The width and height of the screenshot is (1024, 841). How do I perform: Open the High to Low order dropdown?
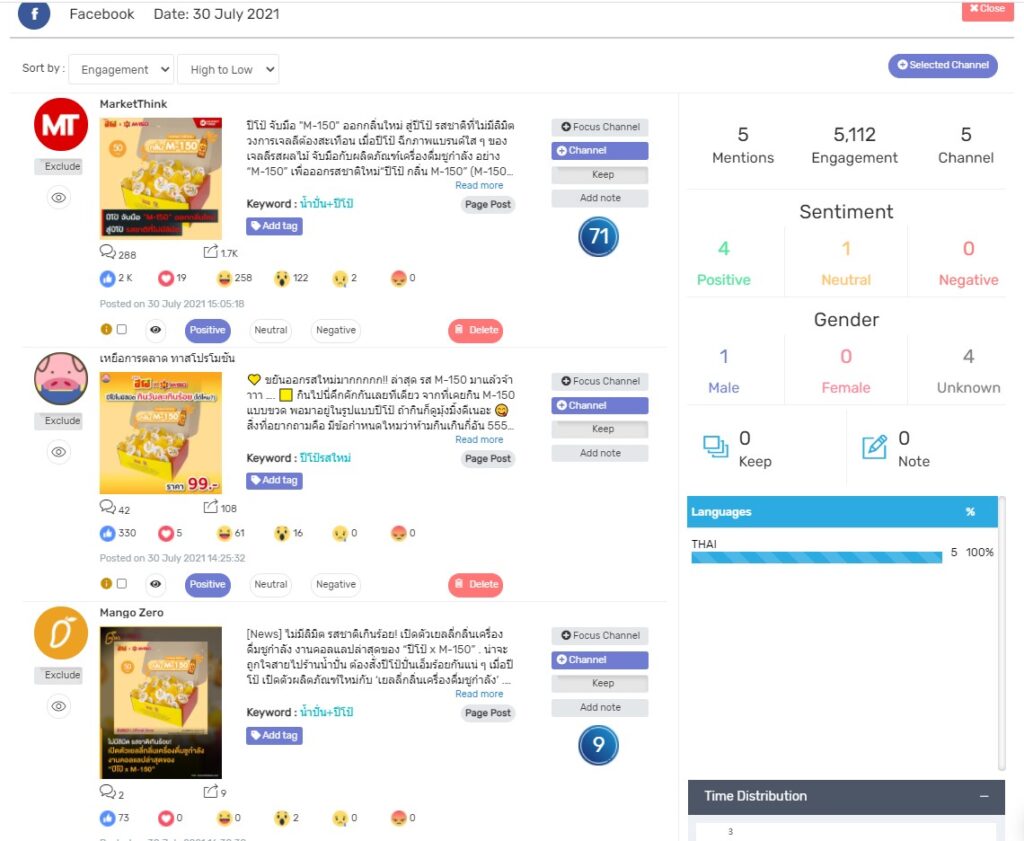[228, 69]
